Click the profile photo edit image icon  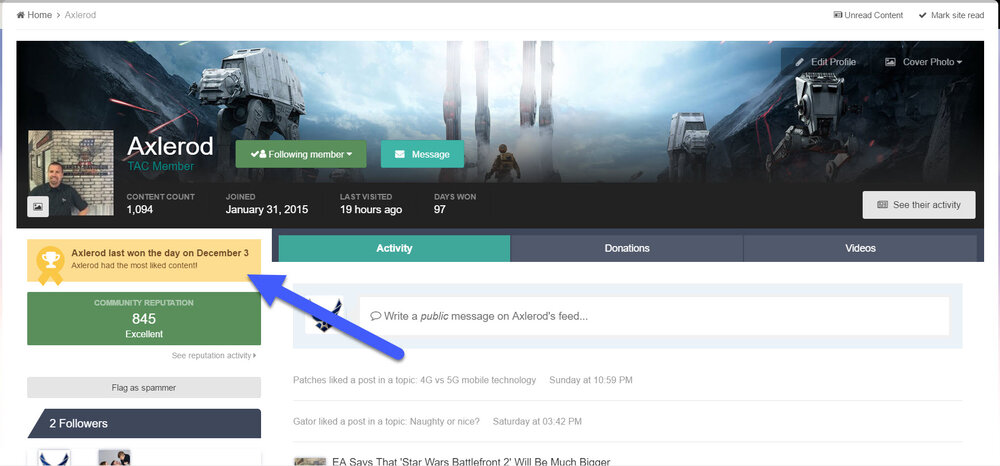[x=38, y=207]
